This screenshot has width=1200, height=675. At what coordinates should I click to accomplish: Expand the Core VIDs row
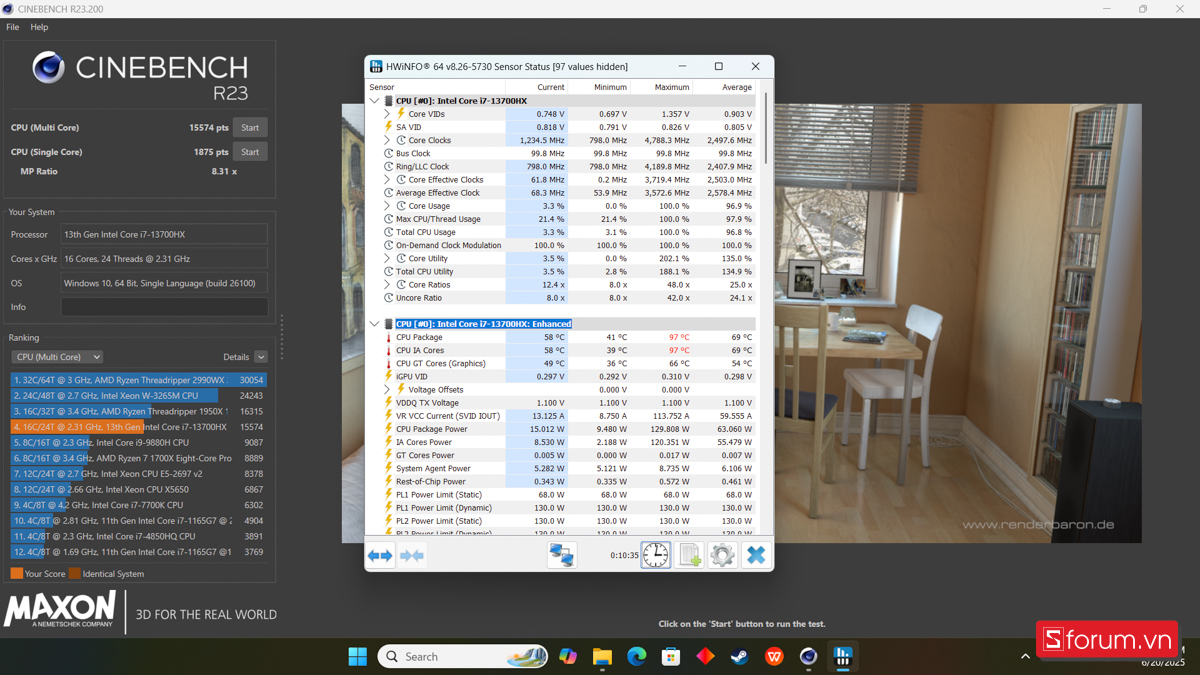click(x=387, y=114)
